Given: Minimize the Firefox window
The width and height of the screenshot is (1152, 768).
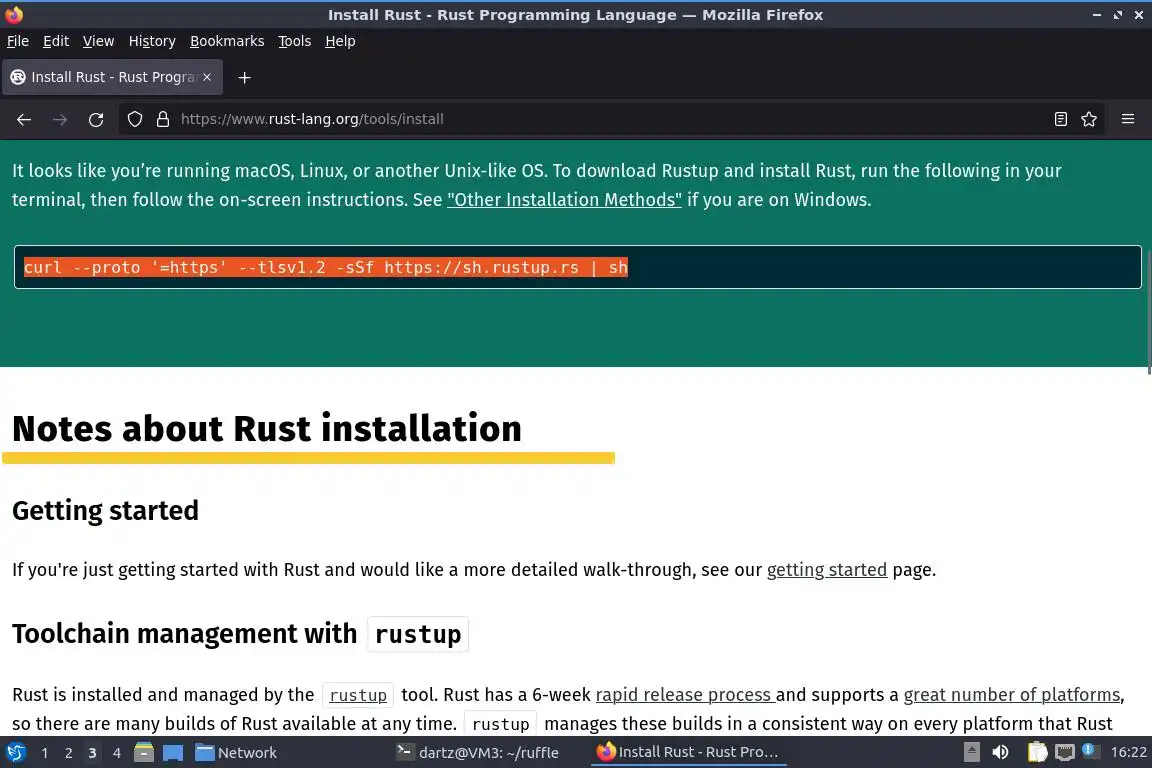Looking at the screenshot, I should click(1097, 15).
